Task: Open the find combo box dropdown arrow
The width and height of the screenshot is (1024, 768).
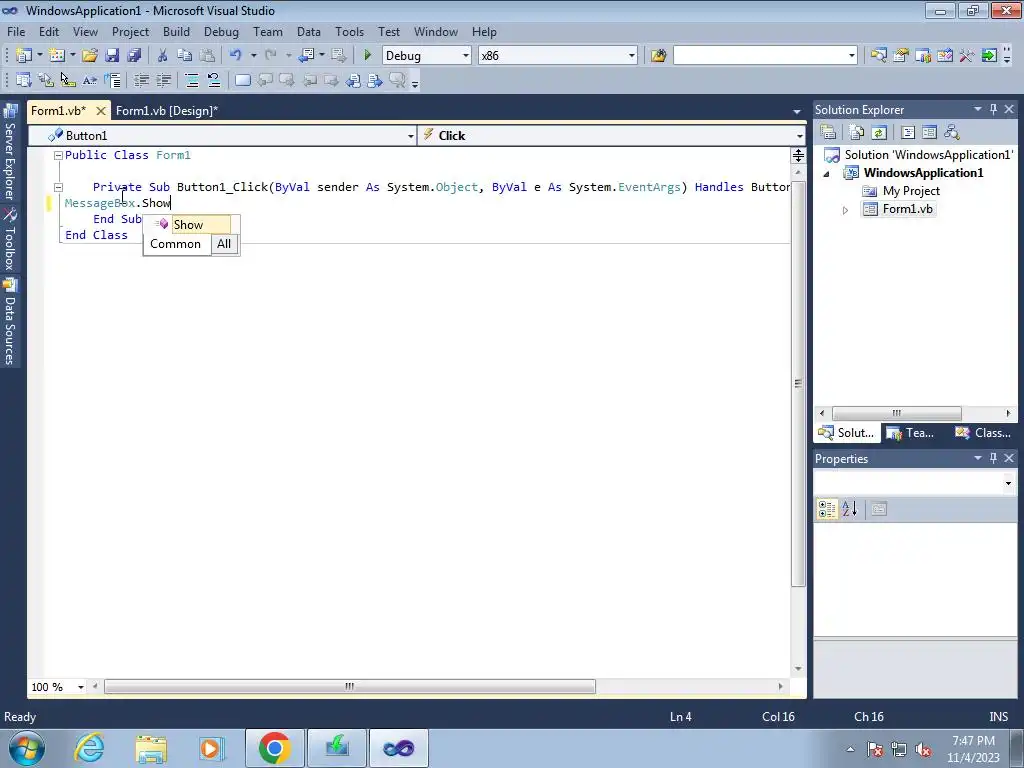Action: [x=852, y=56]
